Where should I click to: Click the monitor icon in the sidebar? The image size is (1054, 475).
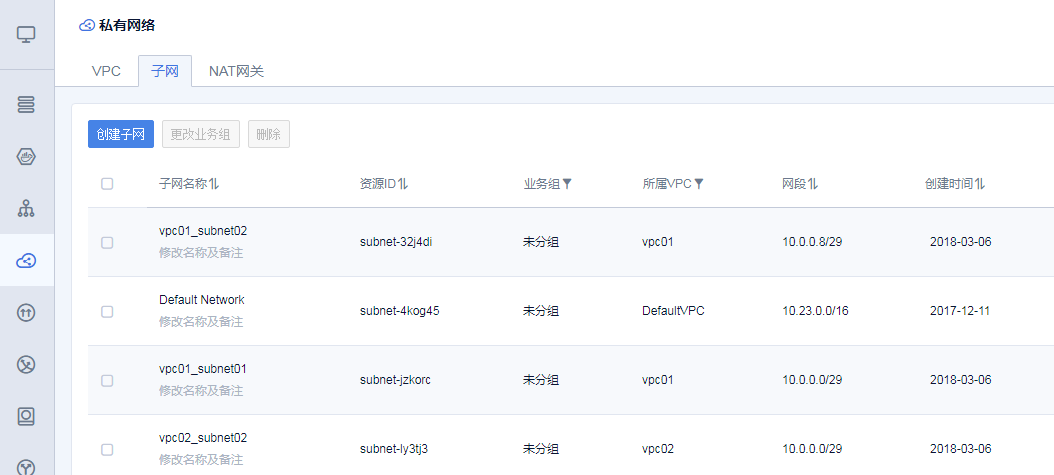click(x=27, y=35)
